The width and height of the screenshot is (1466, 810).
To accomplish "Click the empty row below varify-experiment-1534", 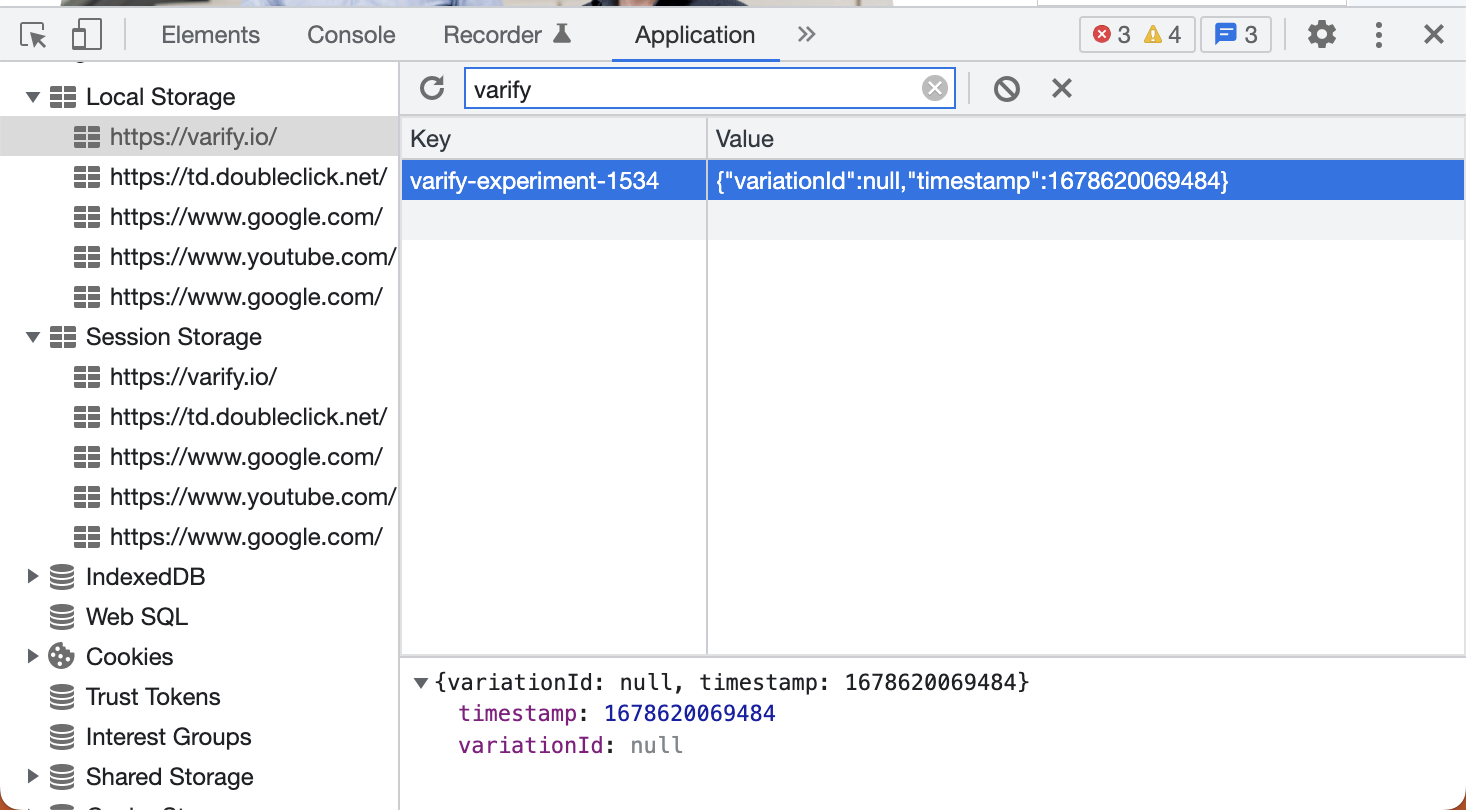I will tap(933, 220).
